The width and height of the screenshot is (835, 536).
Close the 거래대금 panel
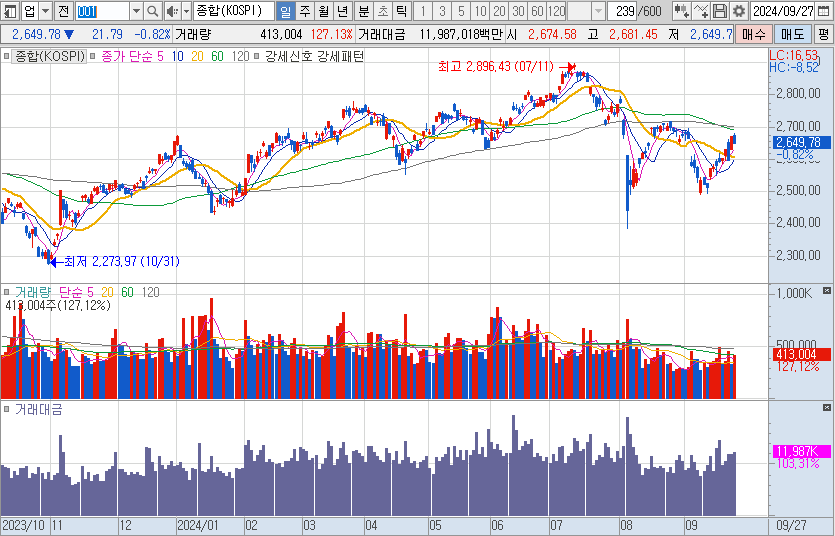(x=826, y=408)
